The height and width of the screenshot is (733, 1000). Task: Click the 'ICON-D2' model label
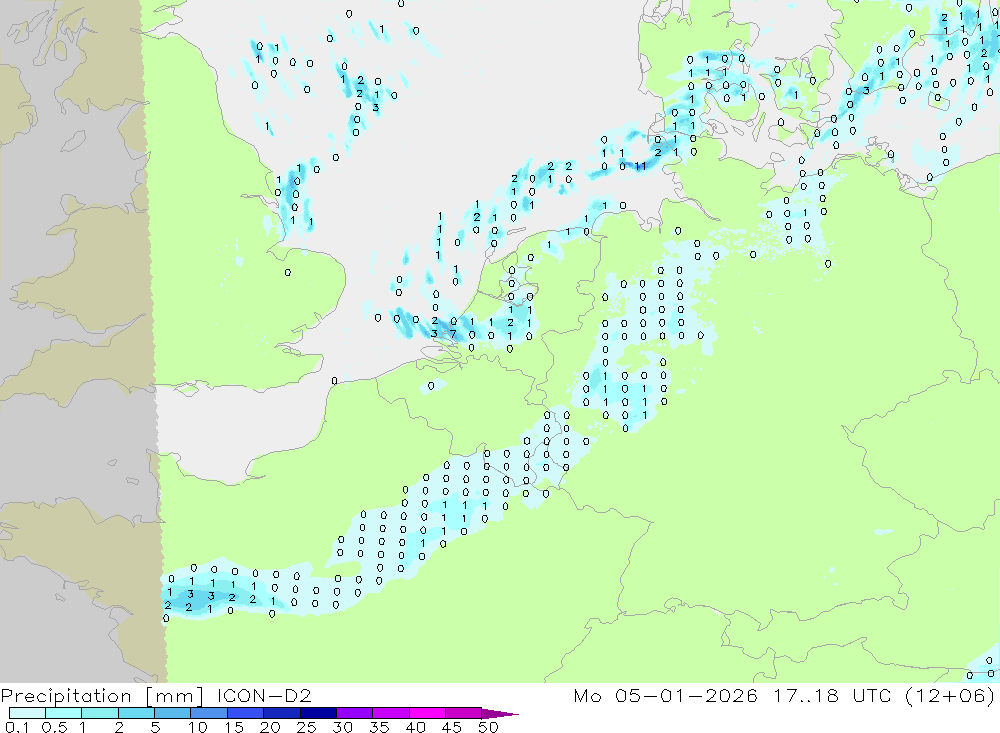(264, 695)
